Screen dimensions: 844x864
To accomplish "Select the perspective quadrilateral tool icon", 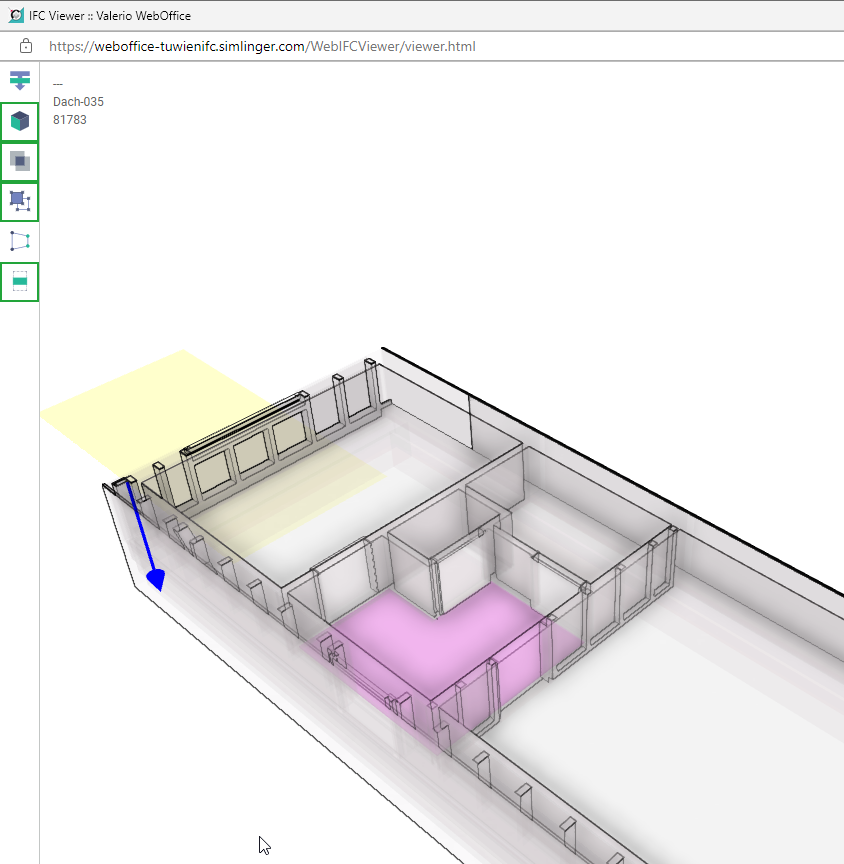I will tap(20, 241).
